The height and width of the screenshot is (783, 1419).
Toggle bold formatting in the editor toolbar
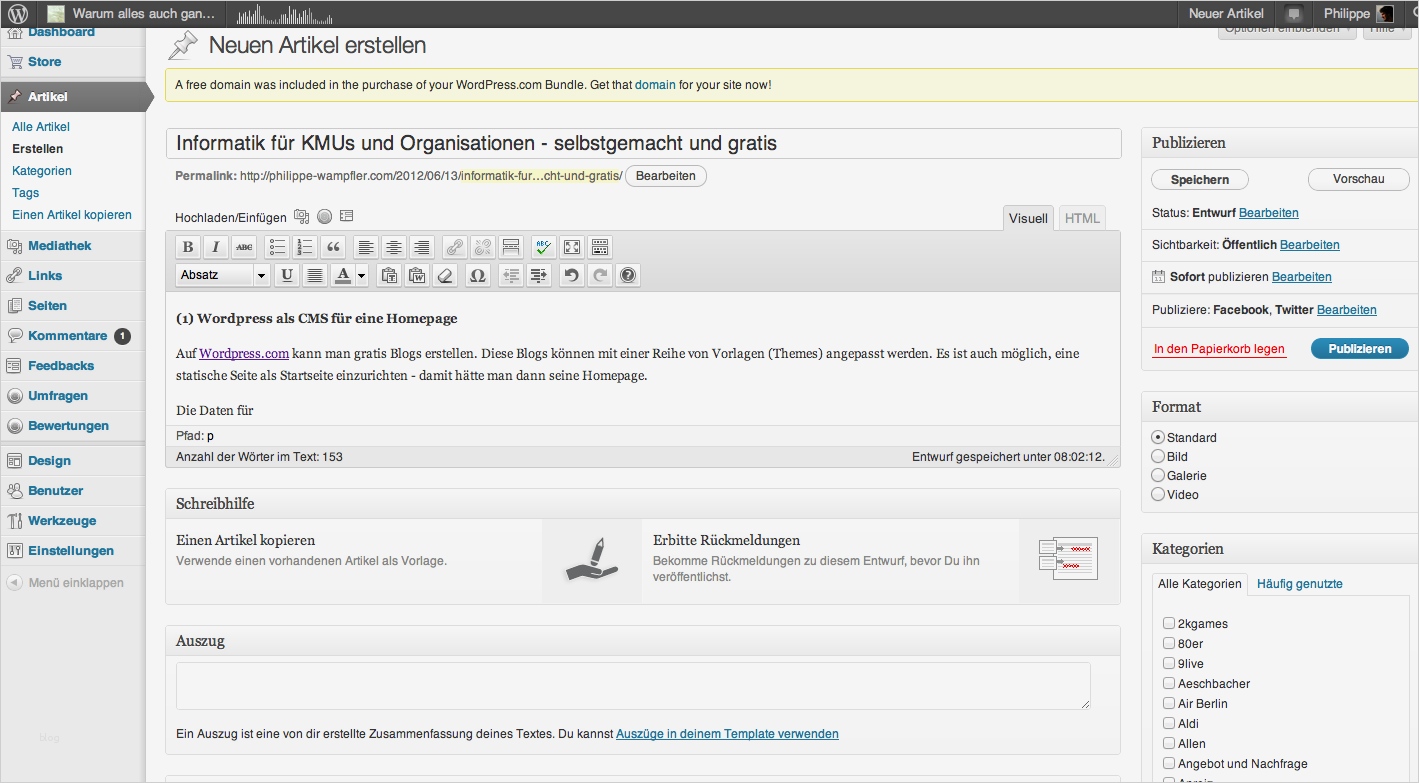pyautogui.click(x=187, y=247)
